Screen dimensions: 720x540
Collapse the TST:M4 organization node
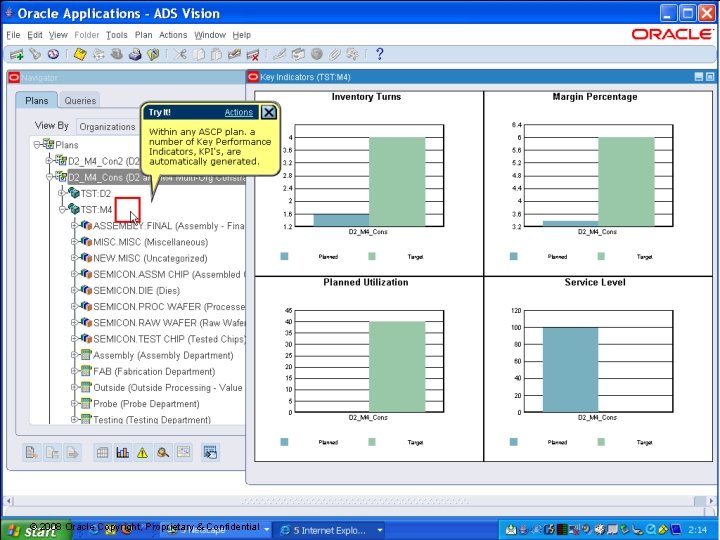tap(62, 210)
